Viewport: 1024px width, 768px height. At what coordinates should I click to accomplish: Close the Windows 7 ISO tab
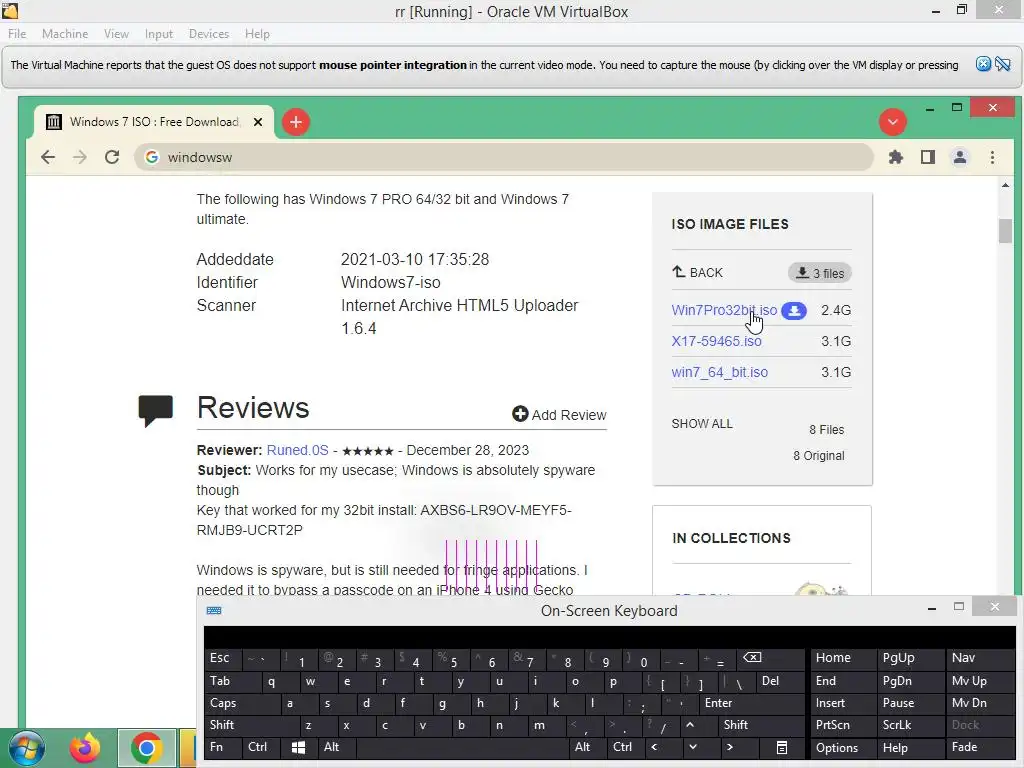(x=258, y=122)
